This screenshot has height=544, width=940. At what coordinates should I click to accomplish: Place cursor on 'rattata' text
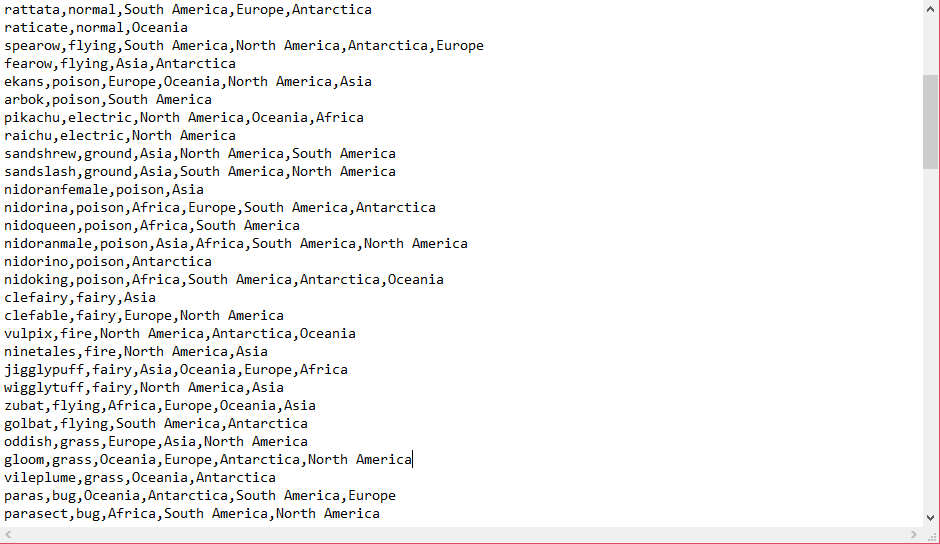[x=32, y=10]
